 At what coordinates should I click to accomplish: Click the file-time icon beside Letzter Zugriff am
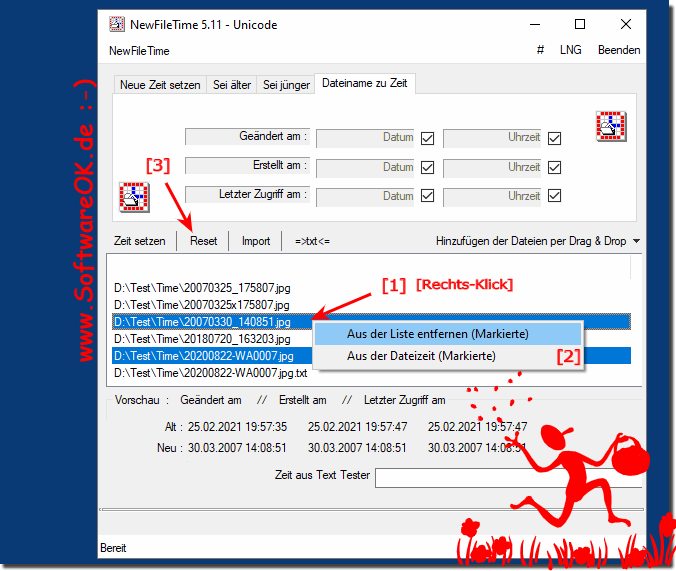(x=134, y=197)
